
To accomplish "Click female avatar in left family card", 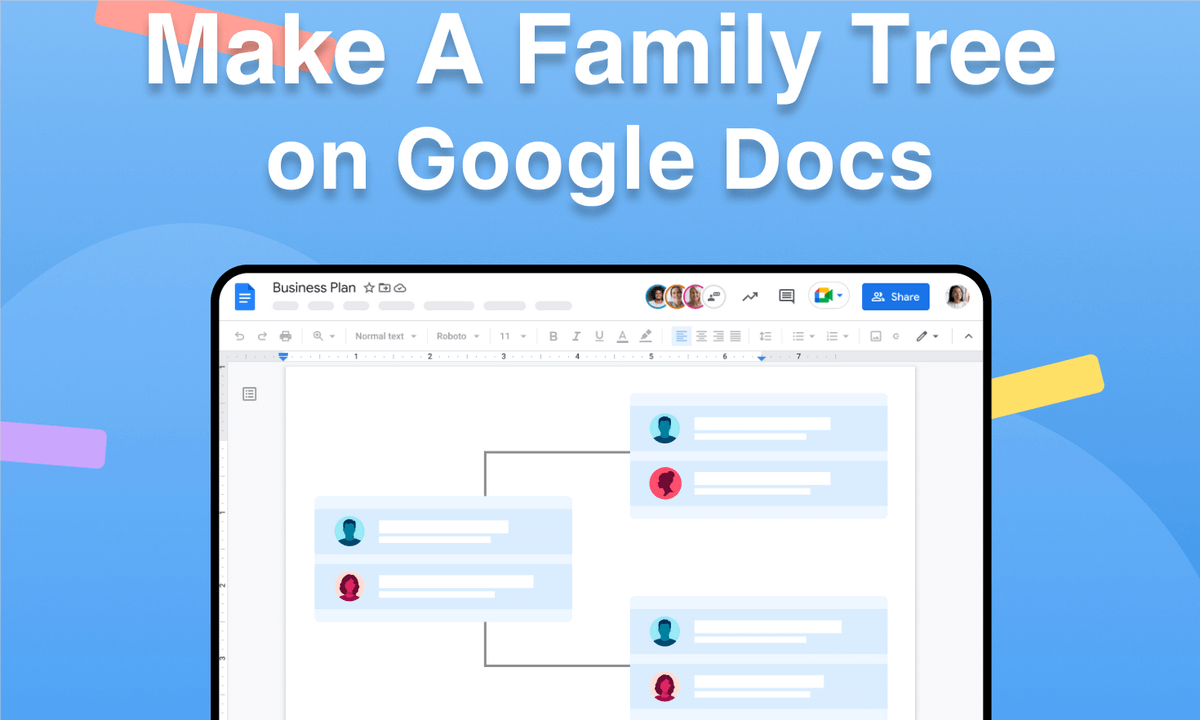I will 349,586.
